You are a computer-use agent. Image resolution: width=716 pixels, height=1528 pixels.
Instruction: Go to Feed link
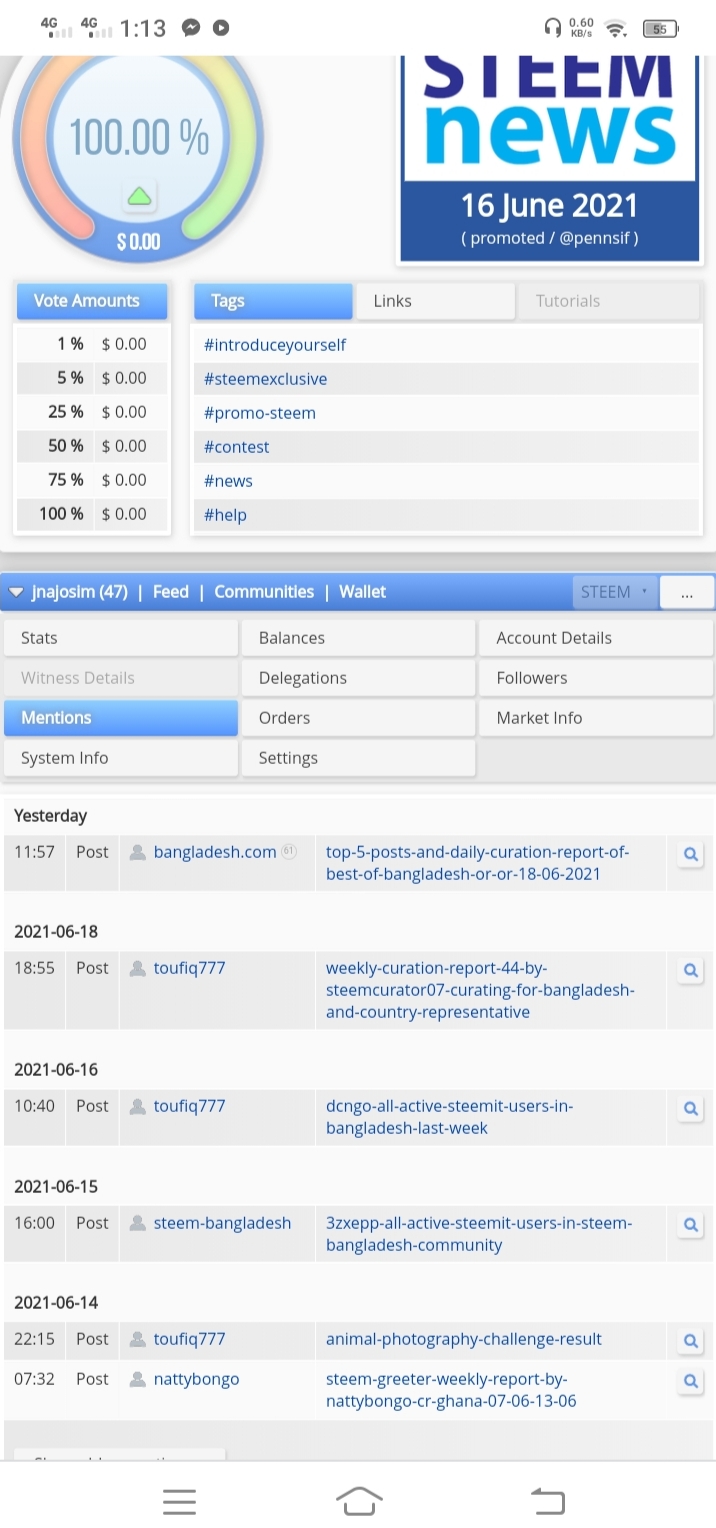coord(170,592)
